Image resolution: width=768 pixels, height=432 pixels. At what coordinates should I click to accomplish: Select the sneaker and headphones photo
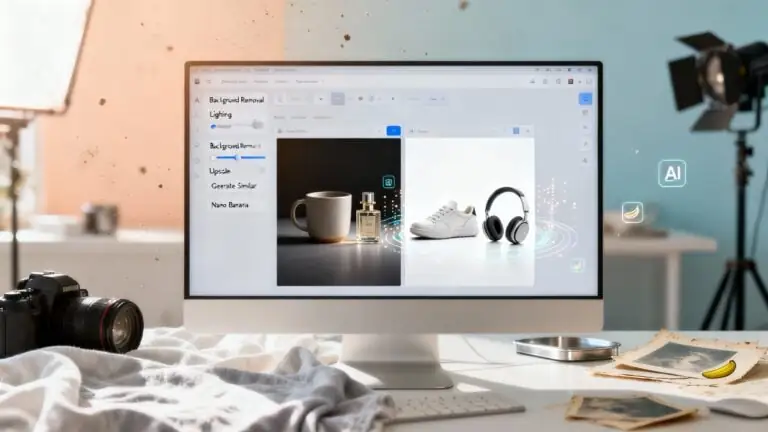tap(469, 212)
